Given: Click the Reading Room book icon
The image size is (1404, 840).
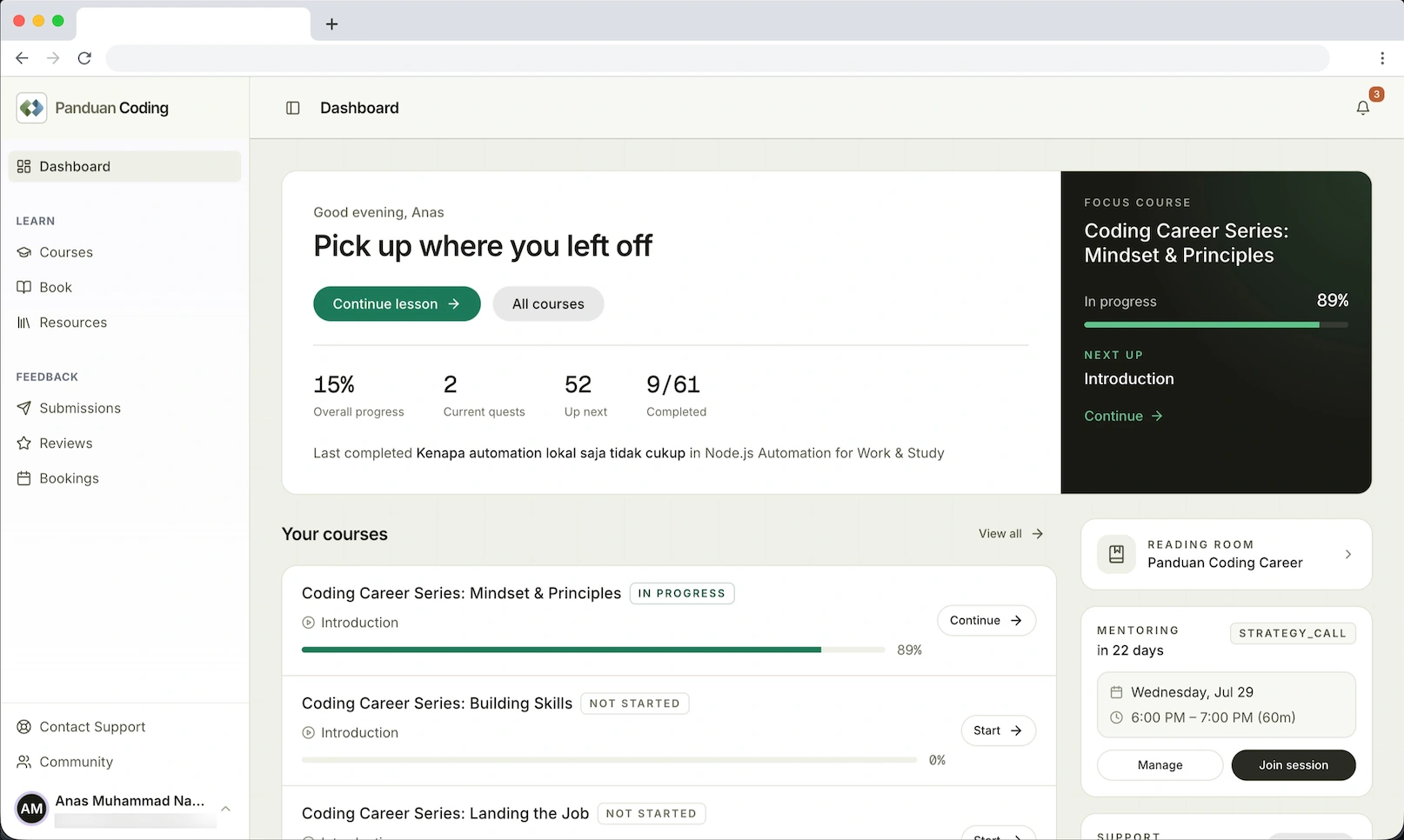Looking at the screenshot, I should click(x=1116, y=554).
